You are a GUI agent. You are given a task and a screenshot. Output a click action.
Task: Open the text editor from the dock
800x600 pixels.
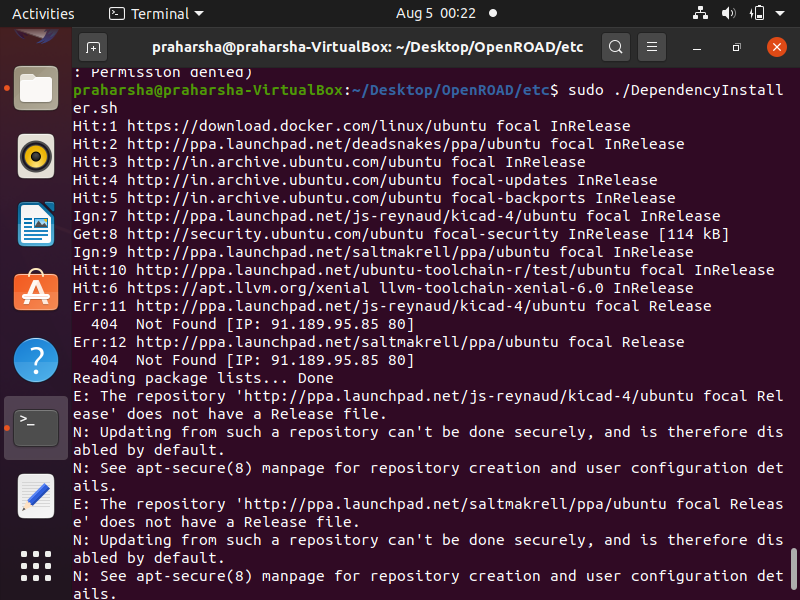point(36,496)
